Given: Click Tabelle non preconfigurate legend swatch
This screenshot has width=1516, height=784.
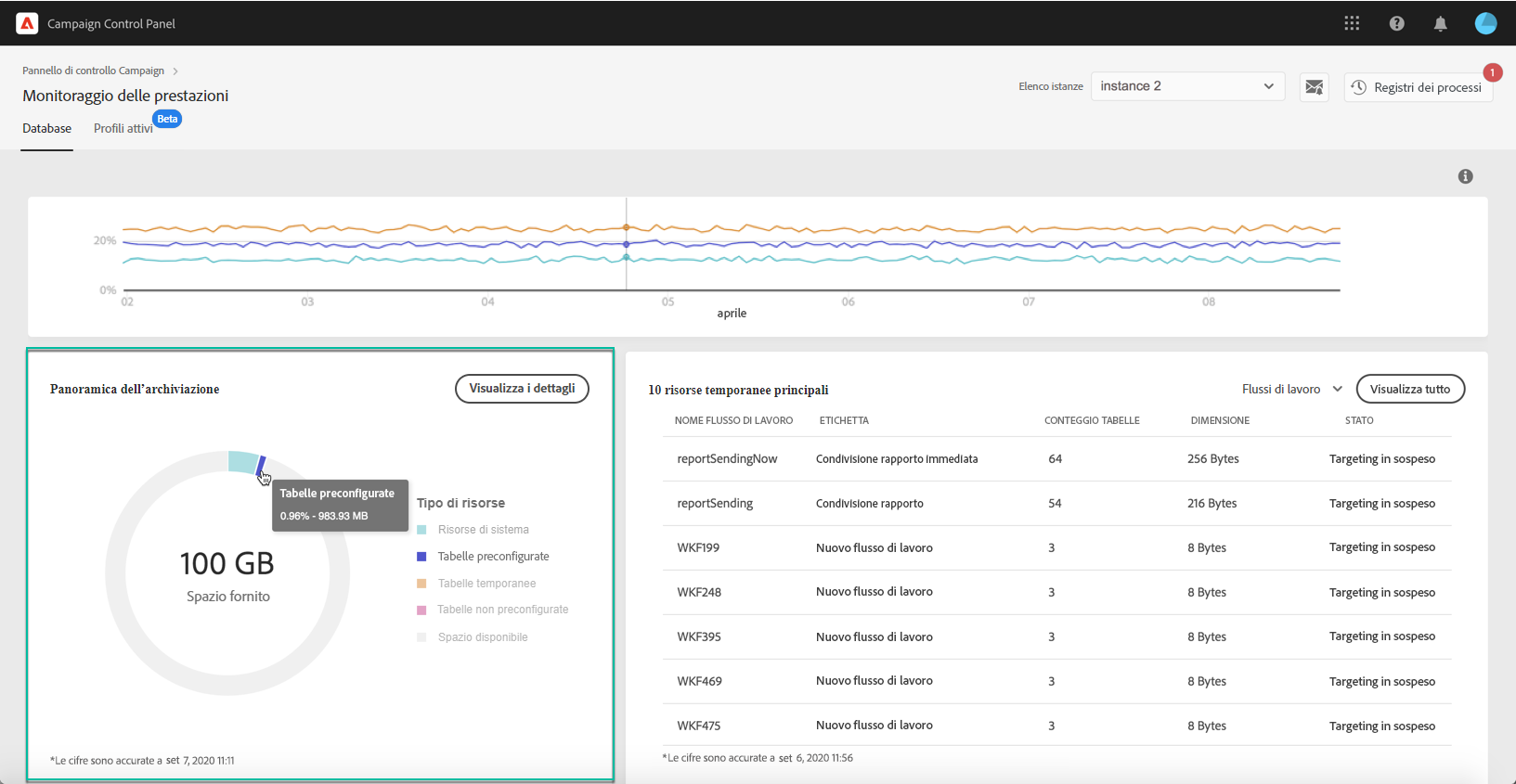Looking at the screenshot, I should pos(421,610).
